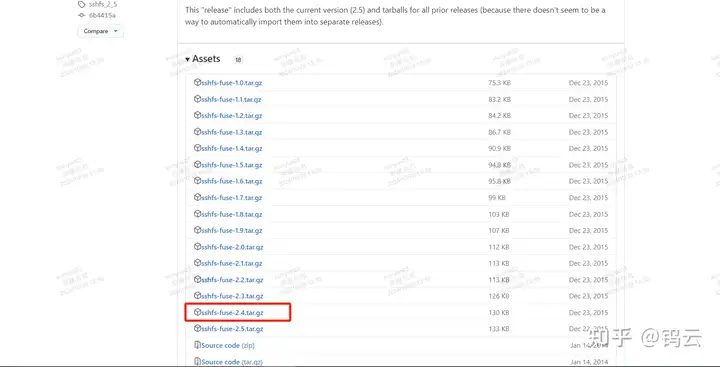
Task: Click package icon for sshfs-fuse-1.2.tar.gz
Action: click(x=197, y=115)
